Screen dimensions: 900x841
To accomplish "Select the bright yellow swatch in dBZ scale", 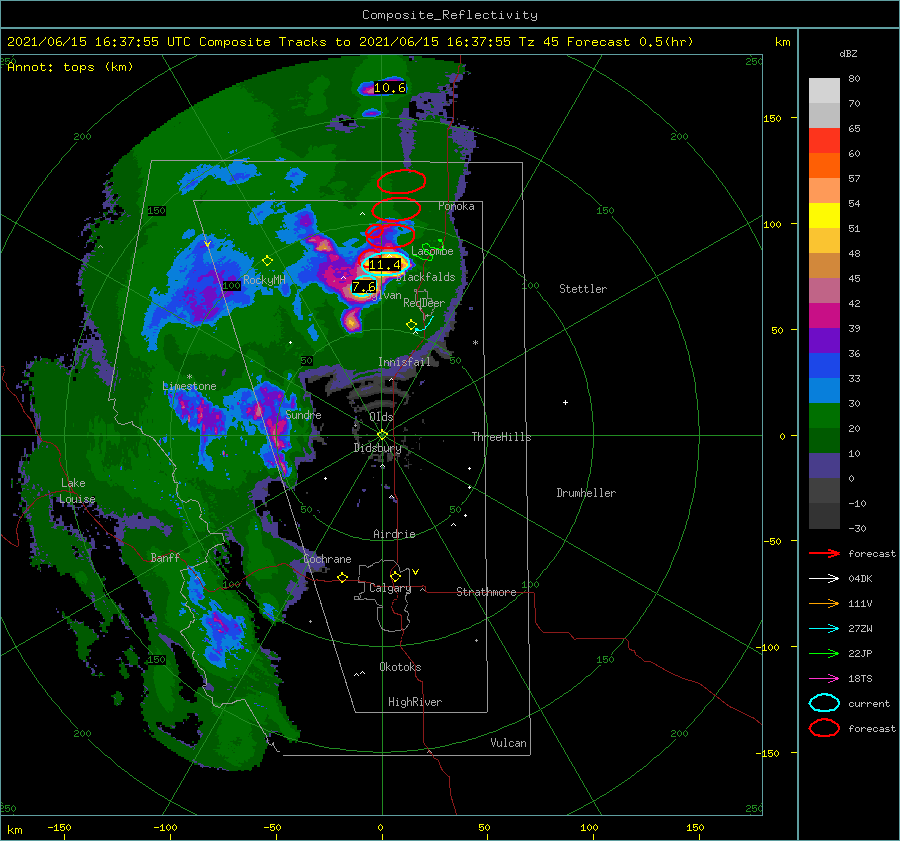I will click(824, 216).
